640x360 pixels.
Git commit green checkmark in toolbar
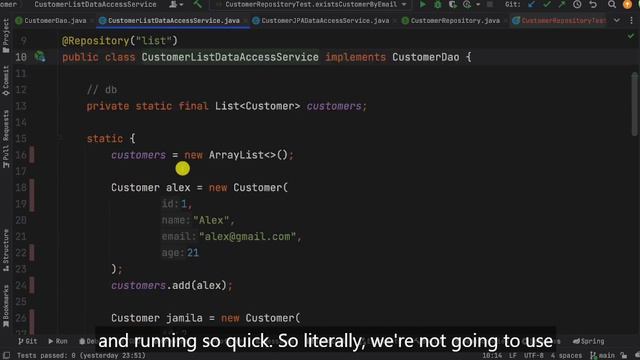(547, 4)
